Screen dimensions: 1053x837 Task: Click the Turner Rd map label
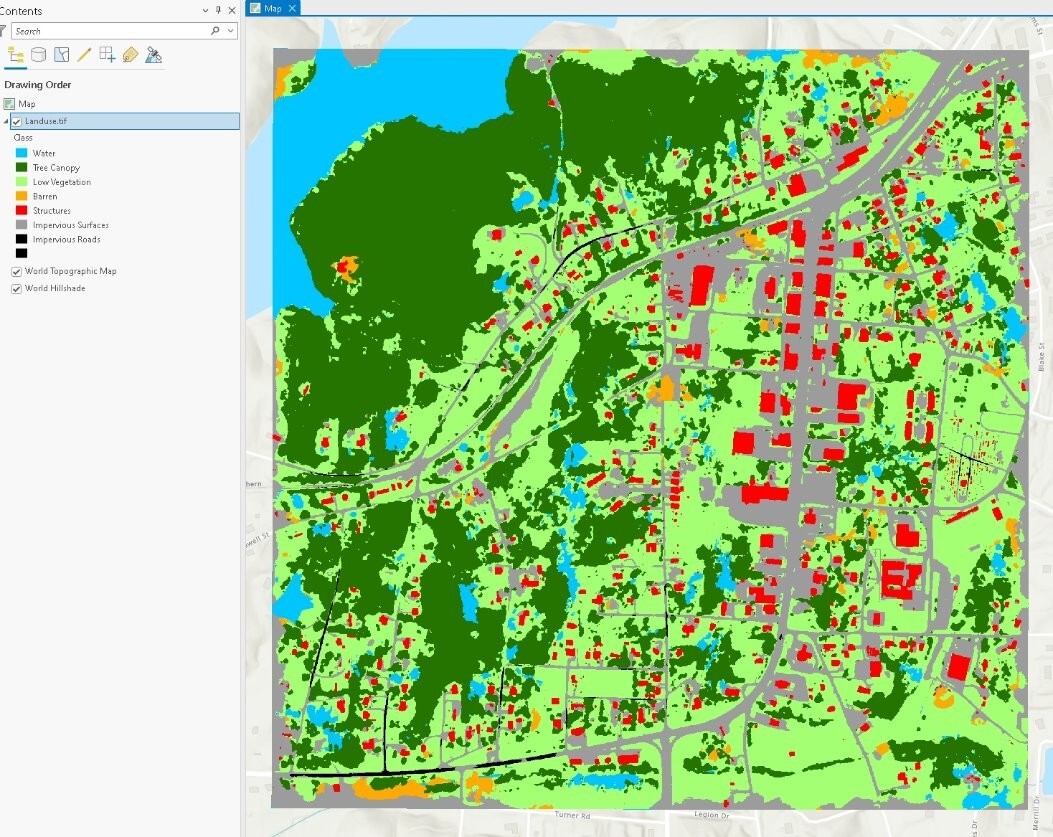coord(572,815)
